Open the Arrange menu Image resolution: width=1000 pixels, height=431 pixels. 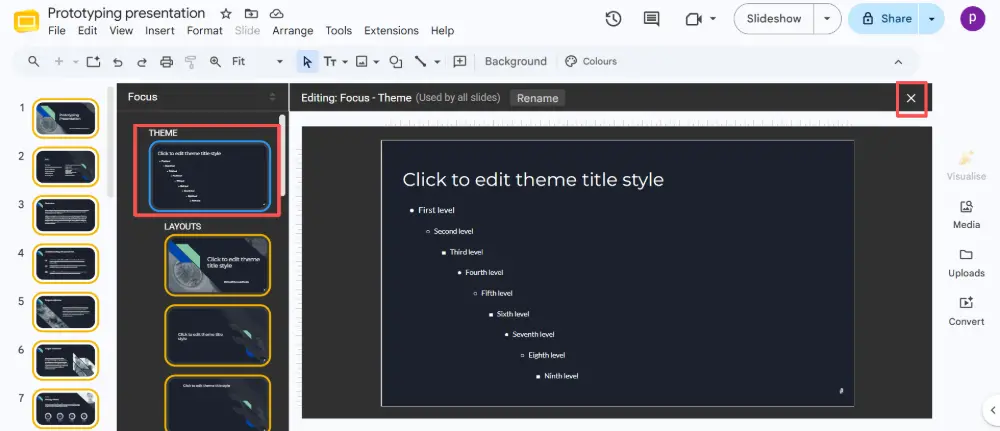click(x=293, y=31)
